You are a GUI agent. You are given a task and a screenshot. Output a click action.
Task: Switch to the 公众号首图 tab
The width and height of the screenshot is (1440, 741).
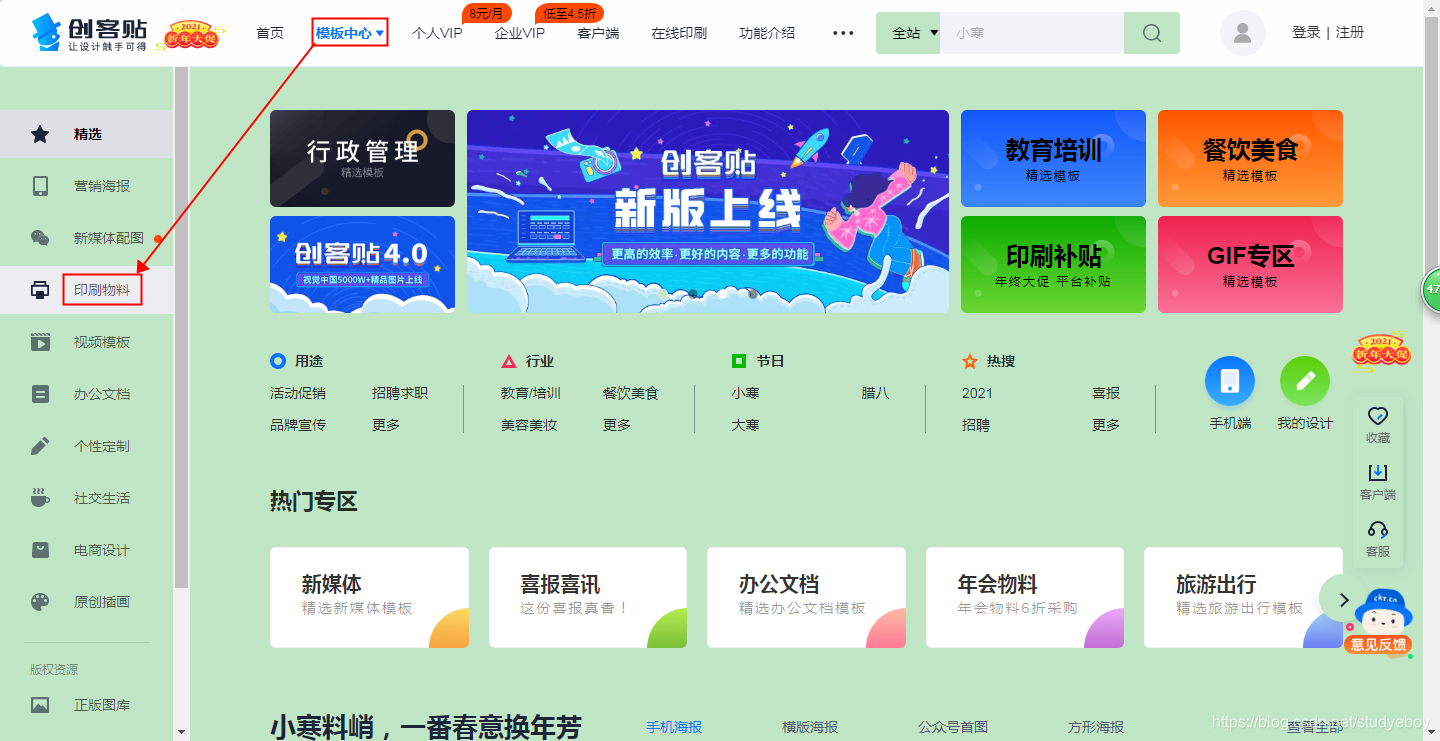(953, 727)
